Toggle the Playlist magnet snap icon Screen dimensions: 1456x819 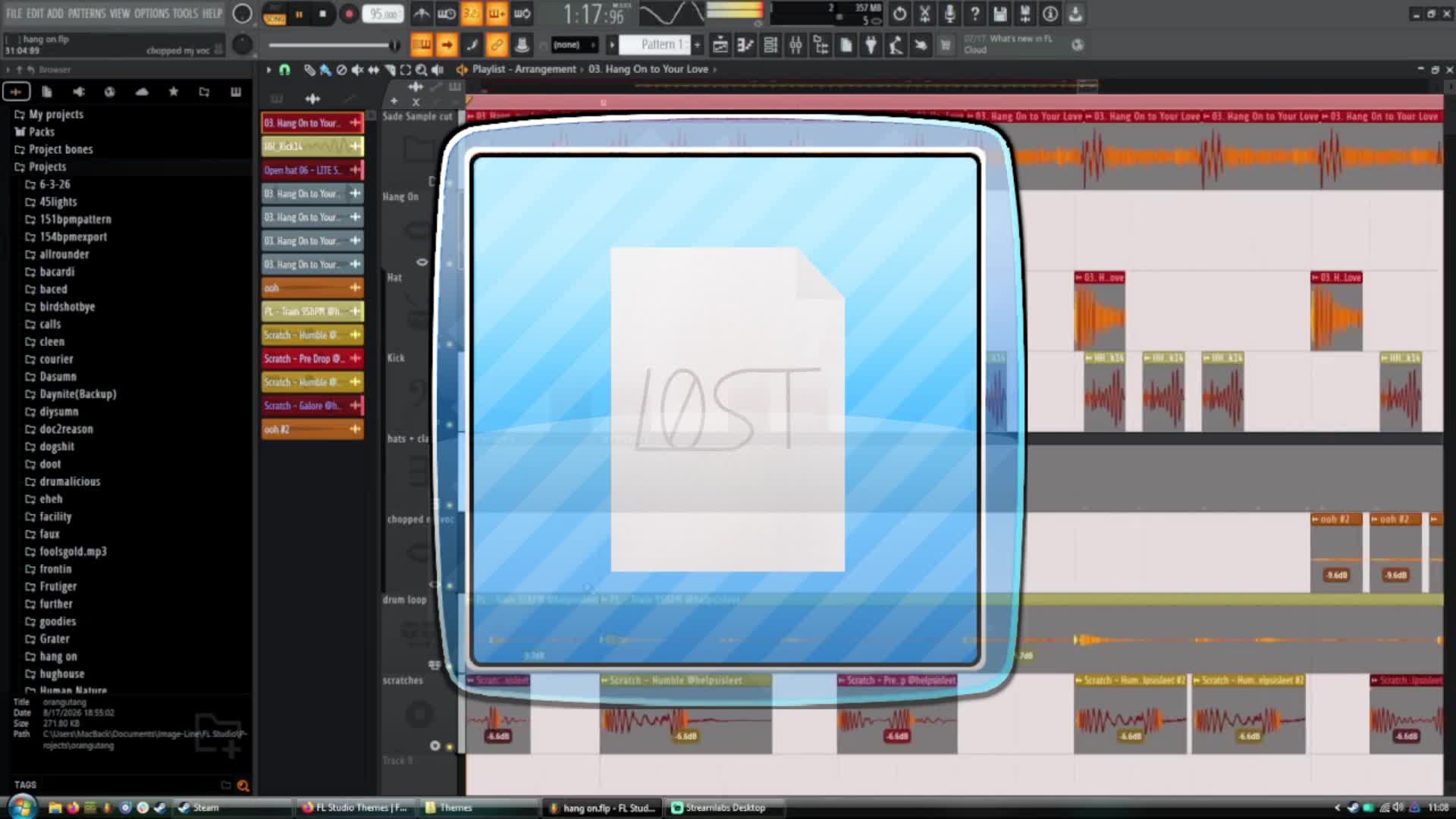coord(284,70)
